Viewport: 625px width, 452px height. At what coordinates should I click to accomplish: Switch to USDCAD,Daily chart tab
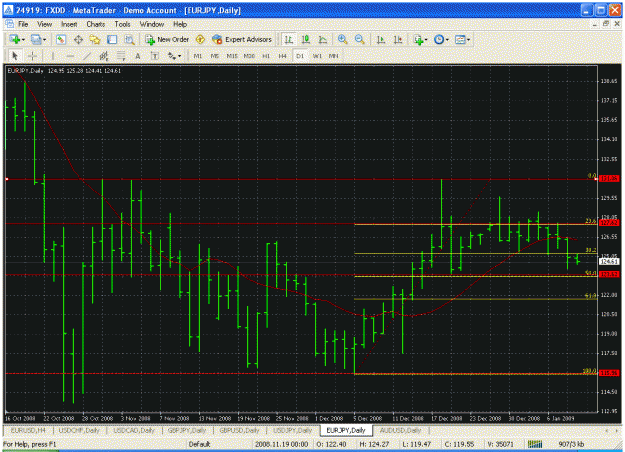(134, 430)
